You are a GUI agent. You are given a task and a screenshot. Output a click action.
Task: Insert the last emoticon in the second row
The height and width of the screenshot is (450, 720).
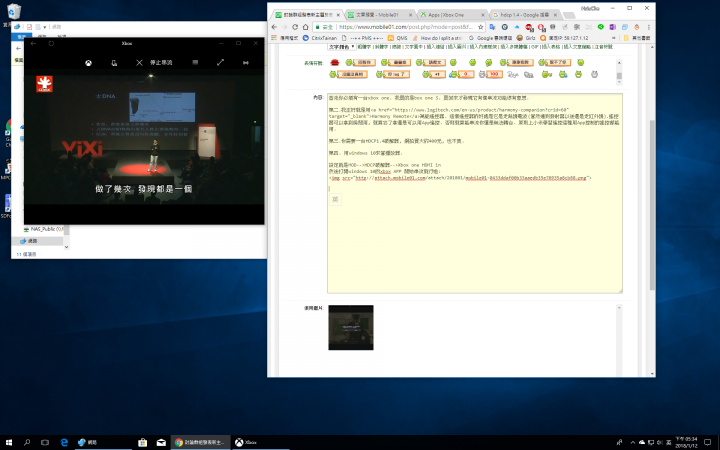(594, 74)
